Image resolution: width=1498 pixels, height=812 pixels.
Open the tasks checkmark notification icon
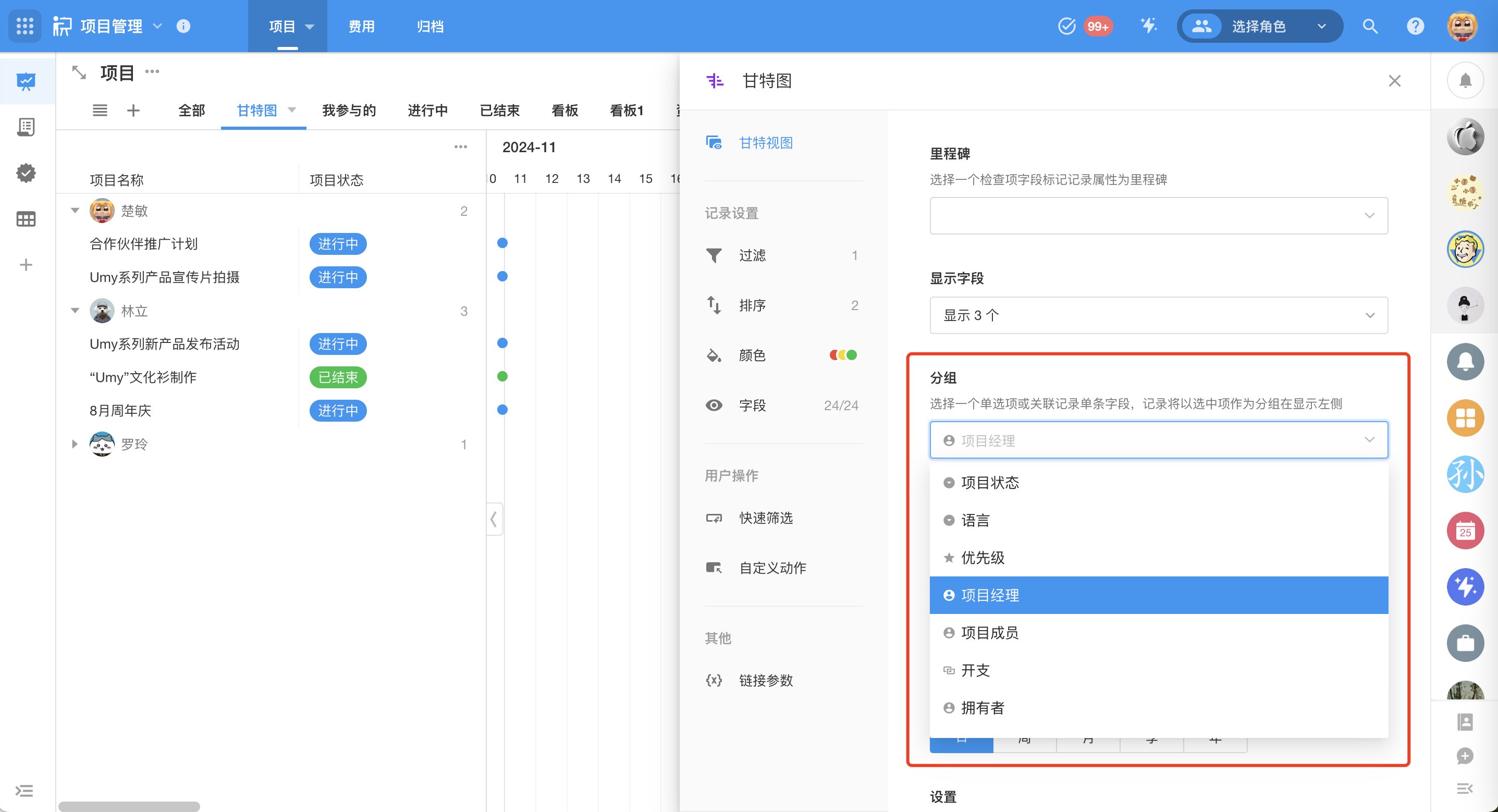(1066, 26)
